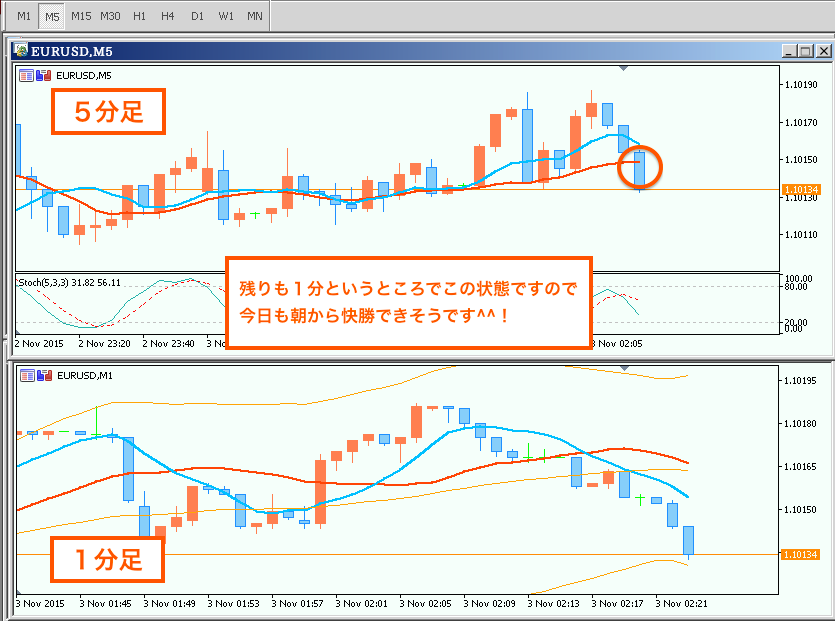The width and height of the screenshot is (835, 621).
Task: Click the orange-circled candle on M5 chart
Action: pyautogui.click(x=639, y=167)
